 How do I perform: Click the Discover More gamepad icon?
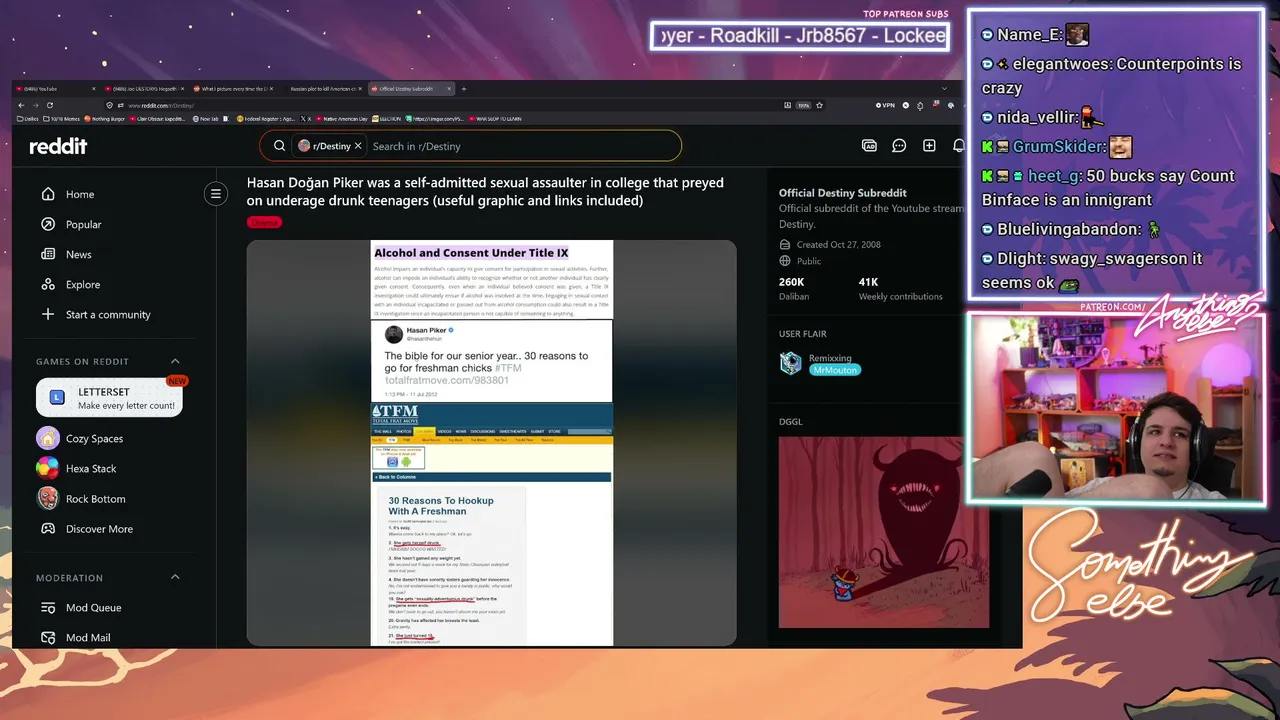[48, 528]
